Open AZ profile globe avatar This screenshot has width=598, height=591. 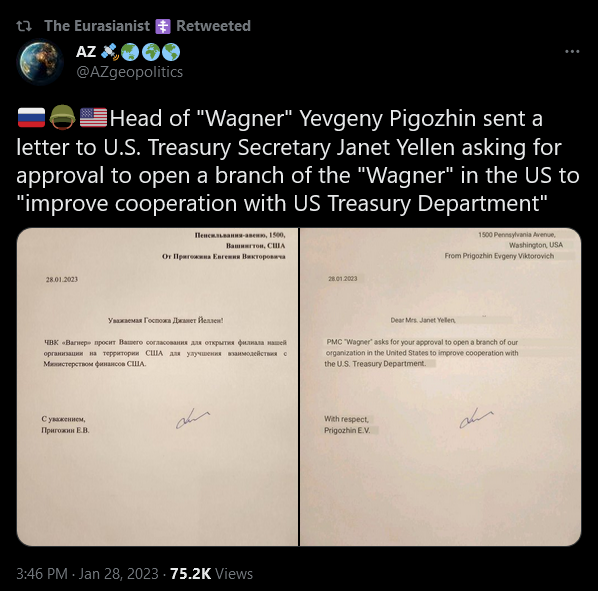pos(40,61)
